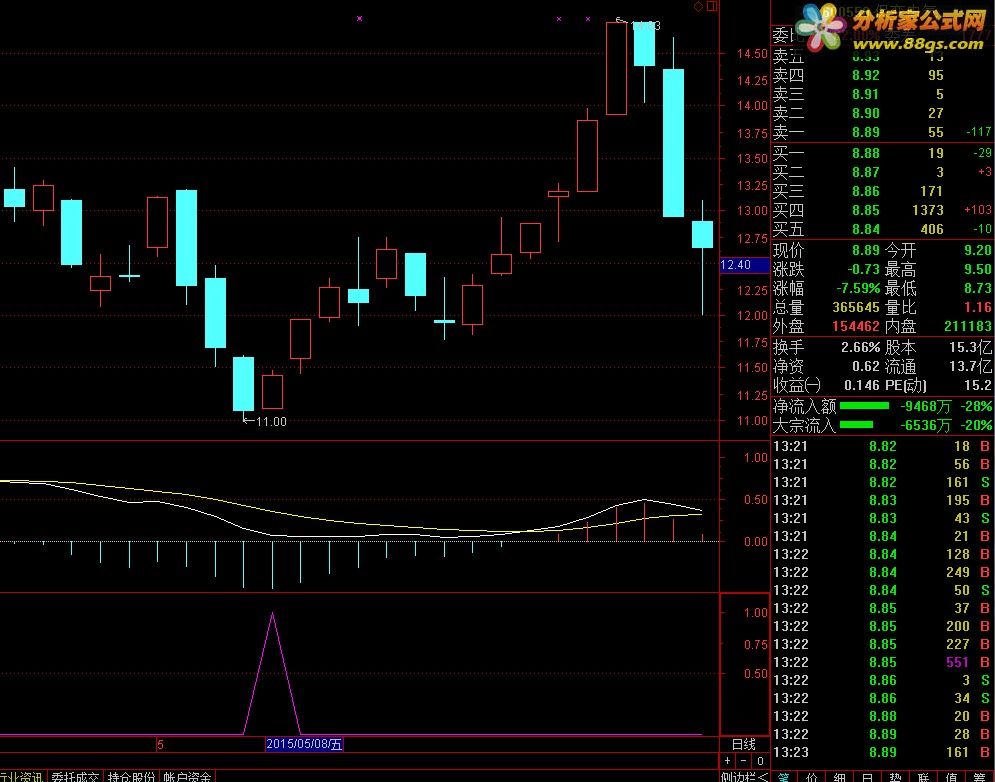Select the 值 tab under the trade list
Image resolution: width=995 pixels, height=782 pixels.
point(951,776)
